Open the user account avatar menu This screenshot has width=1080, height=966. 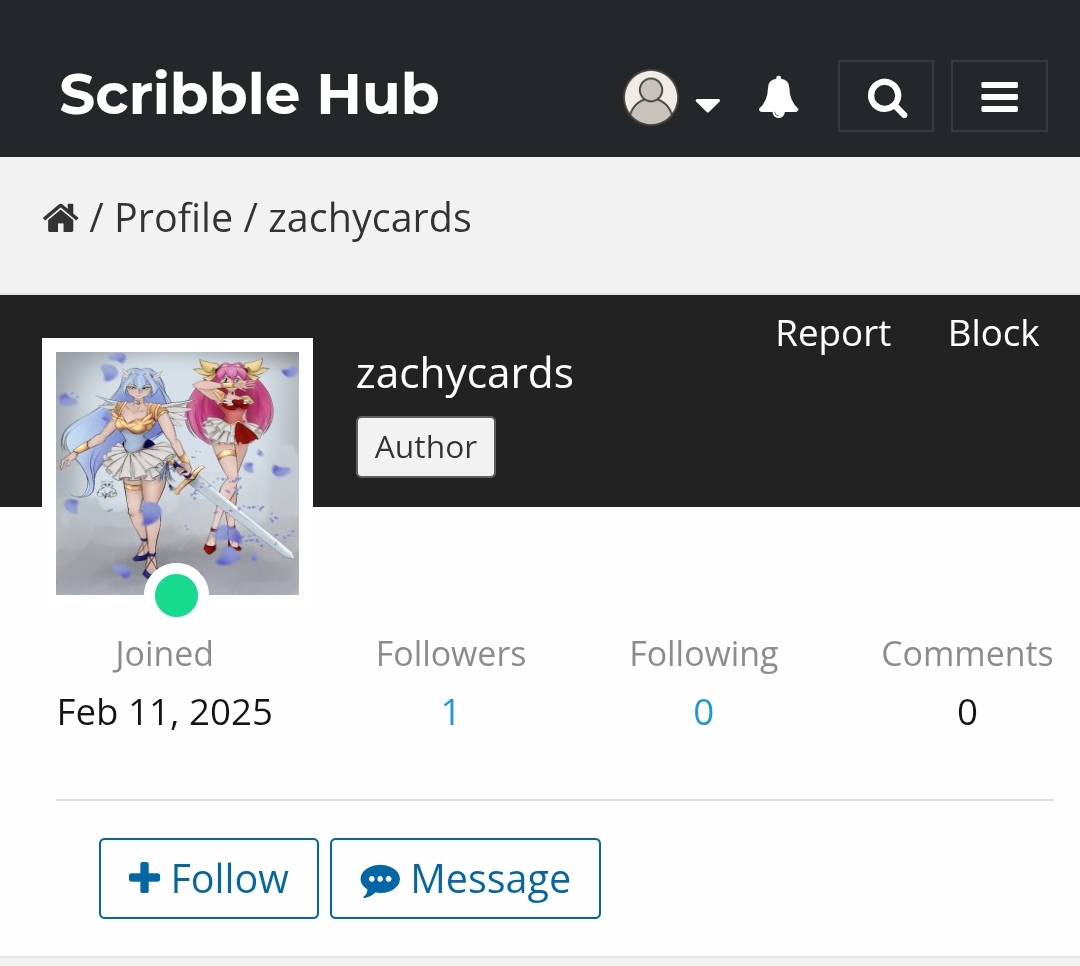651,97
